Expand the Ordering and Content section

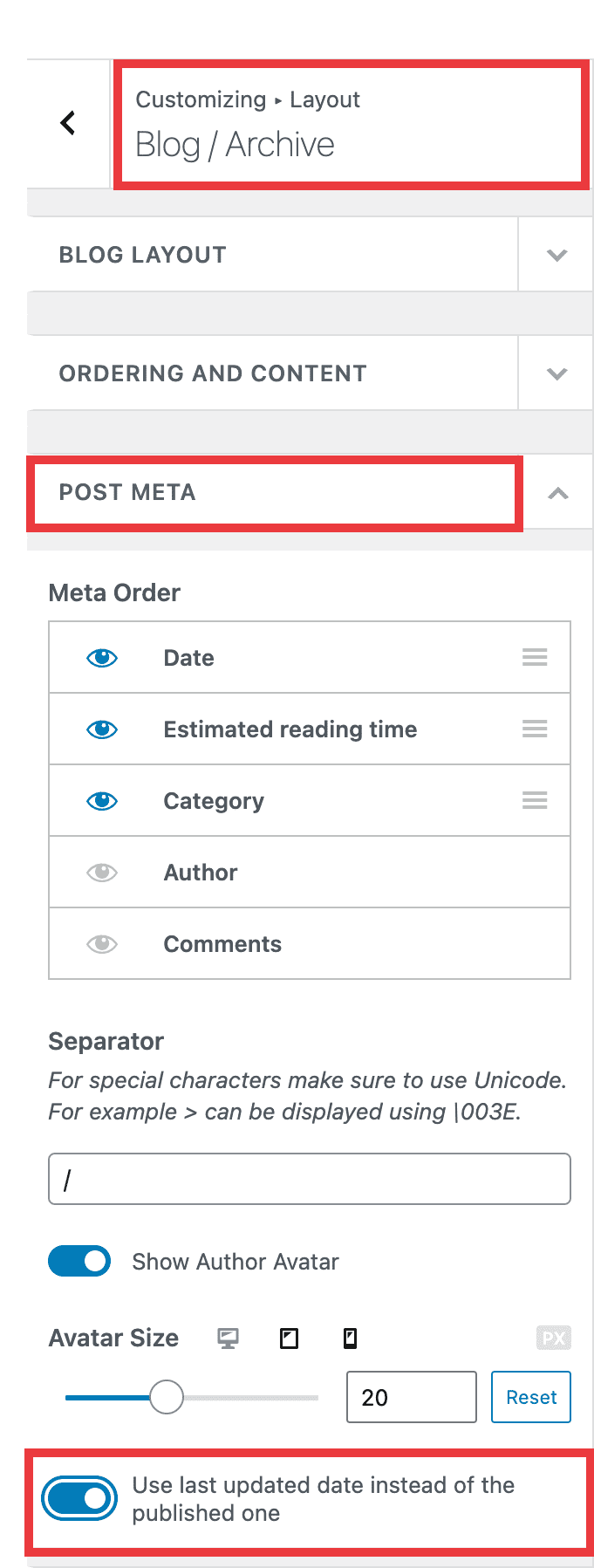(556, 373)
